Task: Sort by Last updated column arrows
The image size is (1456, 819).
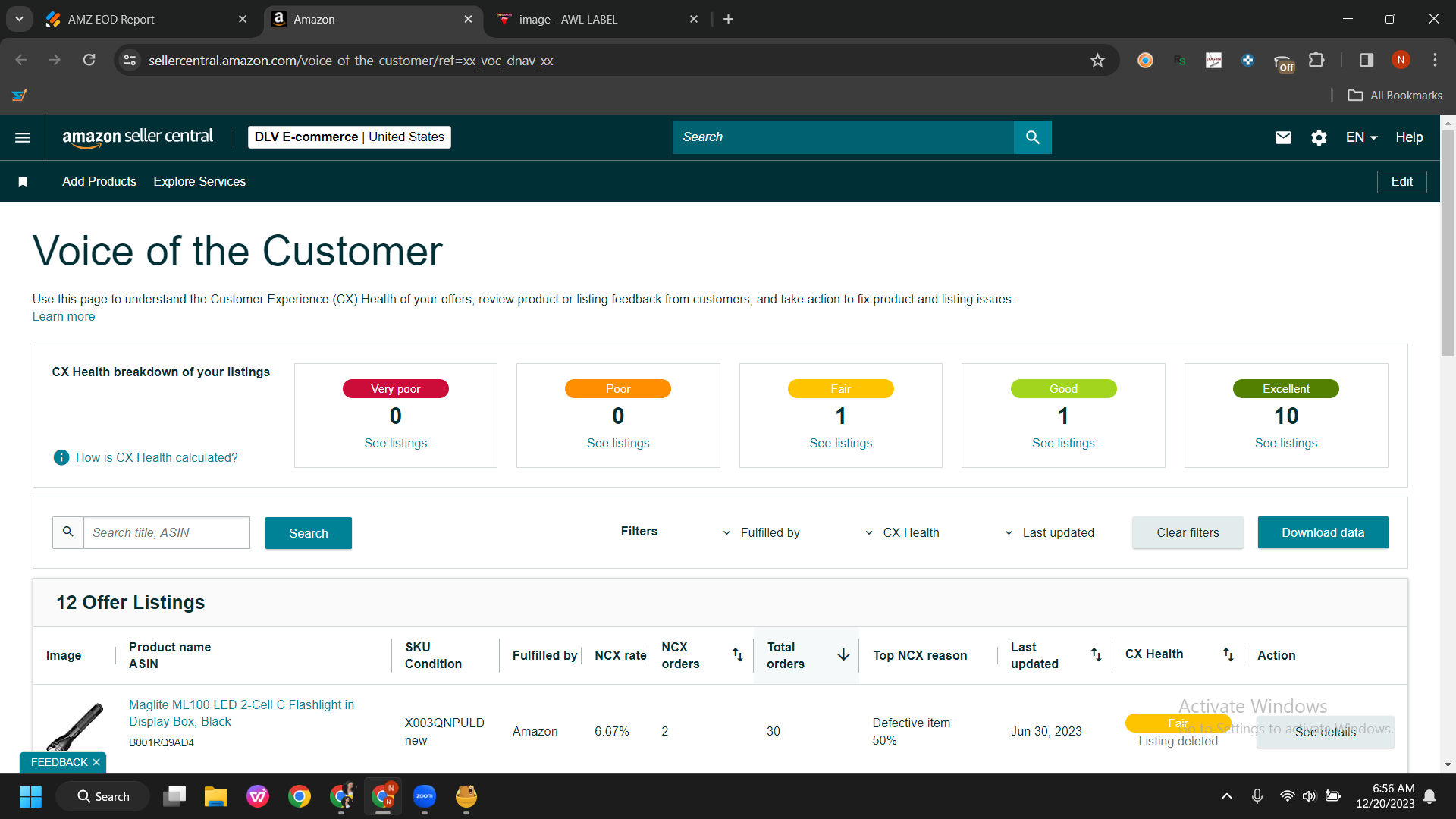Action: pyautogui.click(x=1097, y=654)
